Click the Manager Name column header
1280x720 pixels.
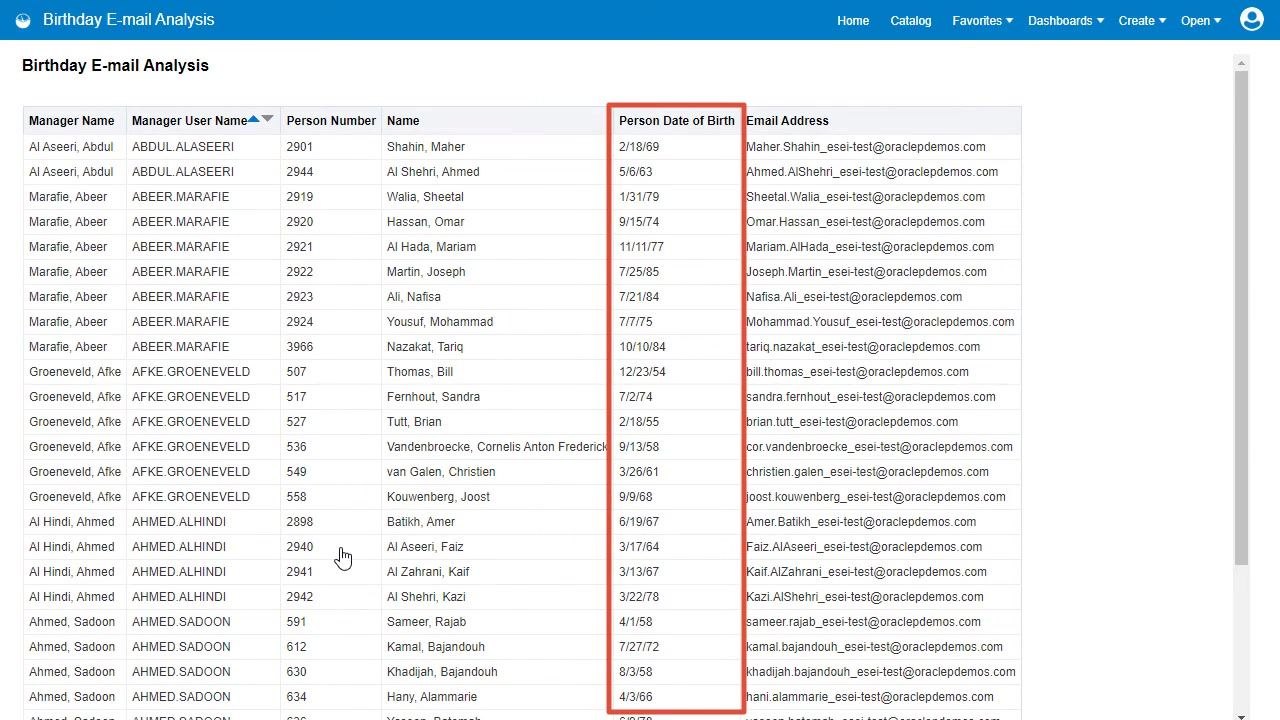tap(72, 121)
